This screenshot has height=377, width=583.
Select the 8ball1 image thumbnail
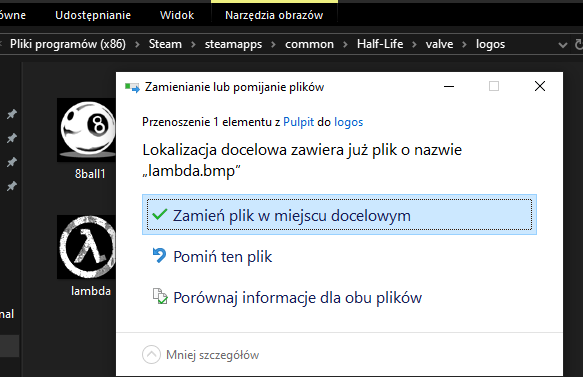tap(87, 130)
